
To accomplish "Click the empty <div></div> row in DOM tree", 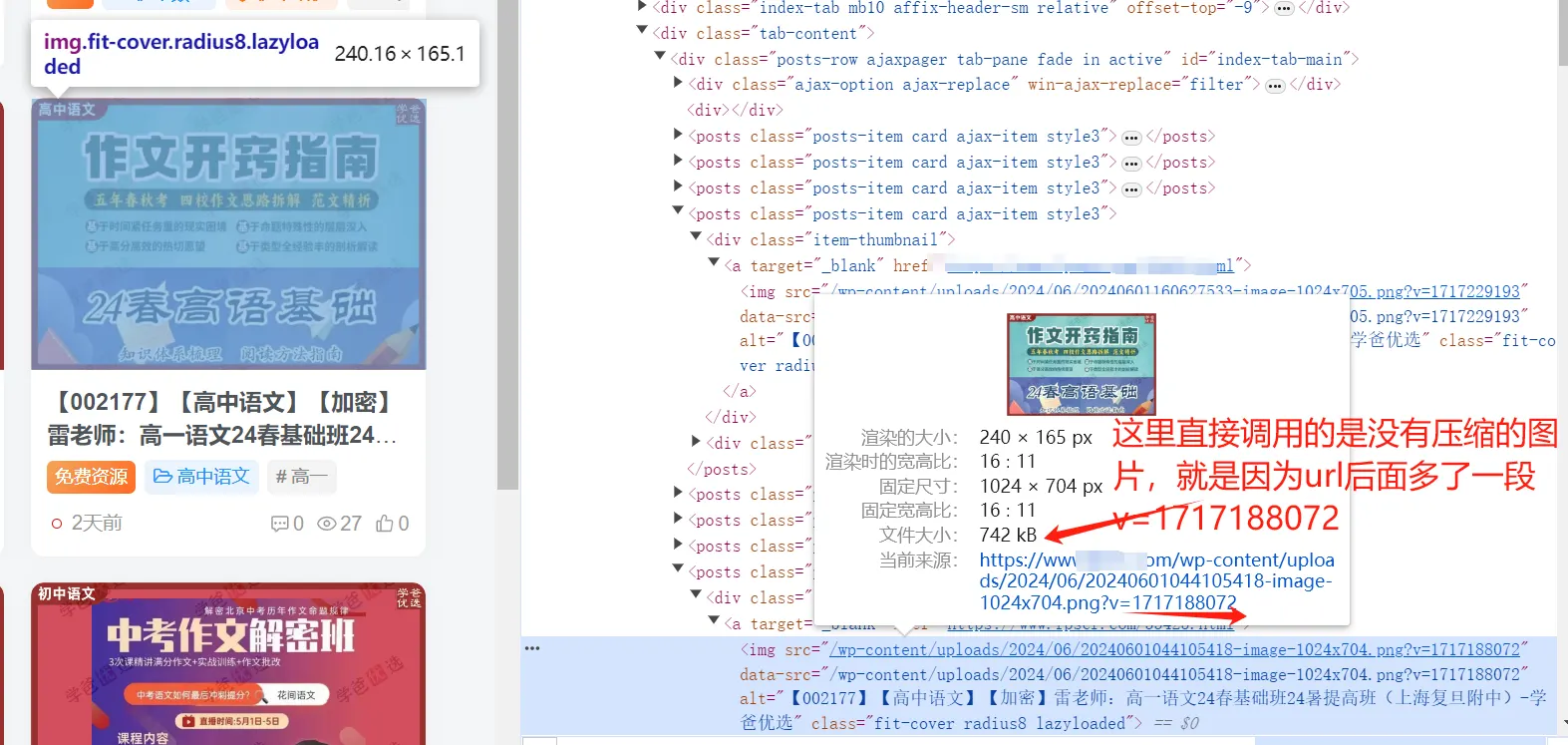I will pyautogui.click(x=735, y=111).
